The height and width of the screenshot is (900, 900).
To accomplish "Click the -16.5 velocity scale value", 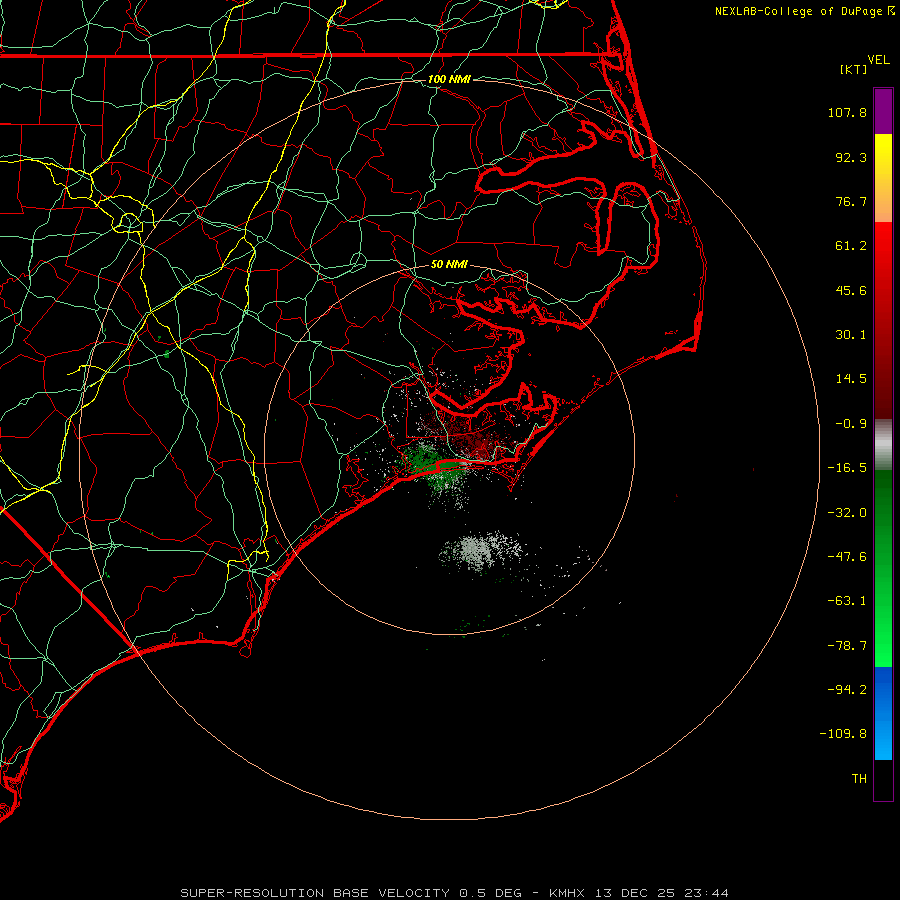I will click(847, 468).
